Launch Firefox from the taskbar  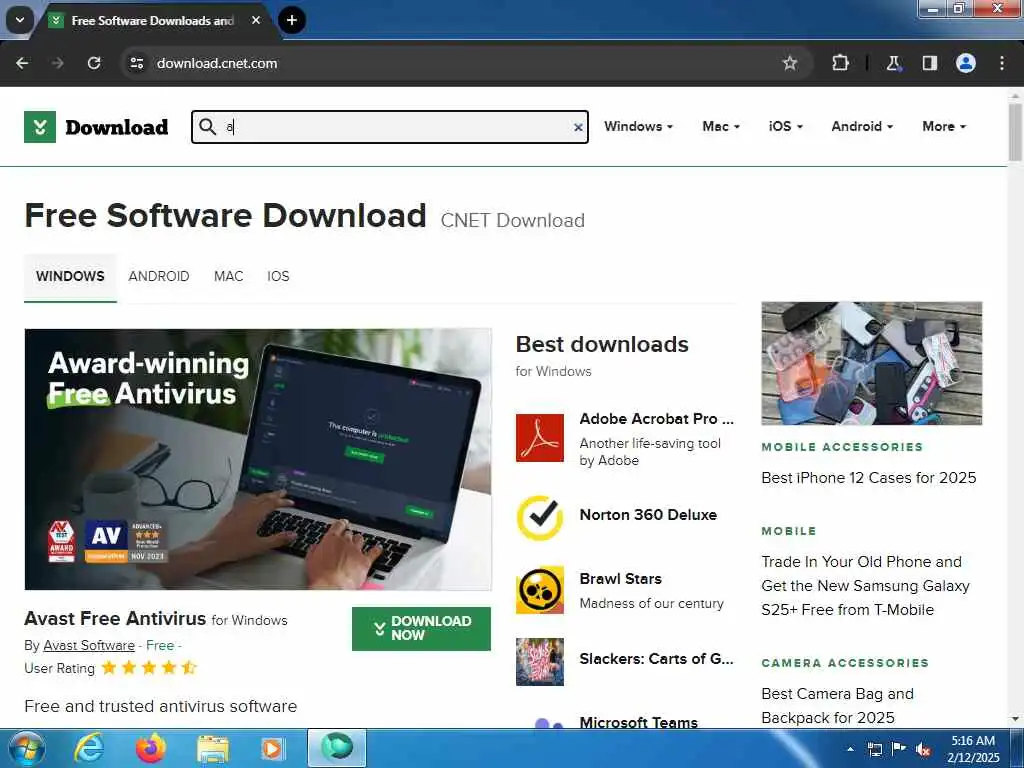pyautogui.click(x=151, y=749)
